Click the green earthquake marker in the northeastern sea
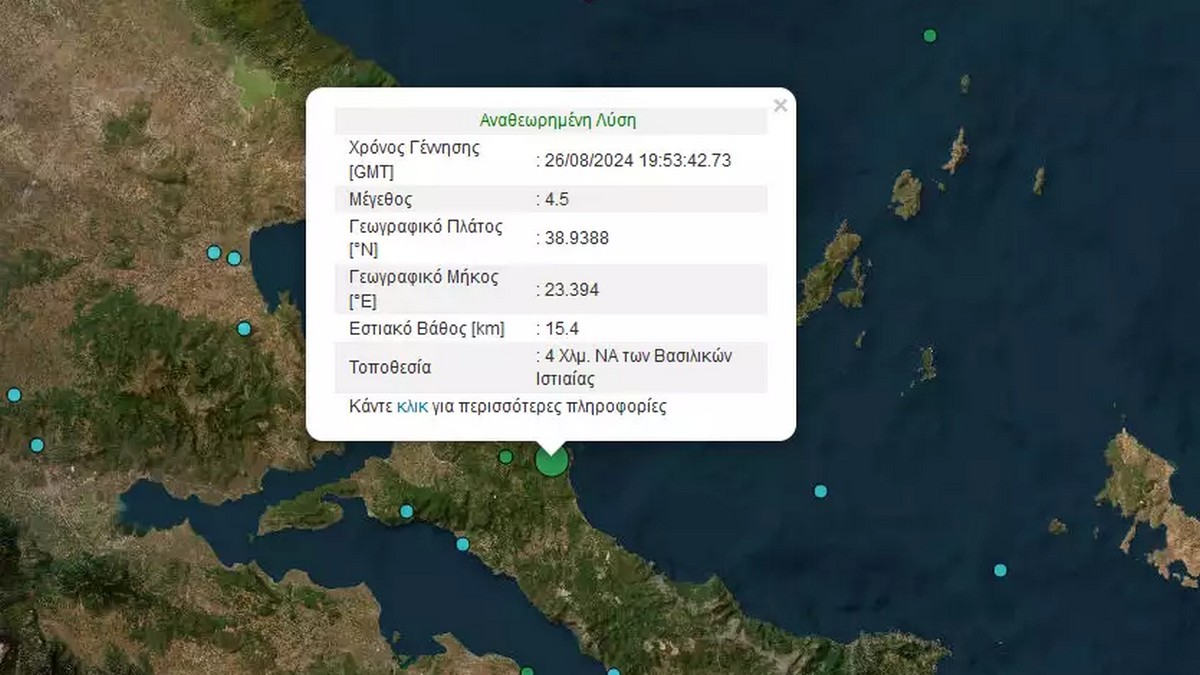 coord(930,36)
